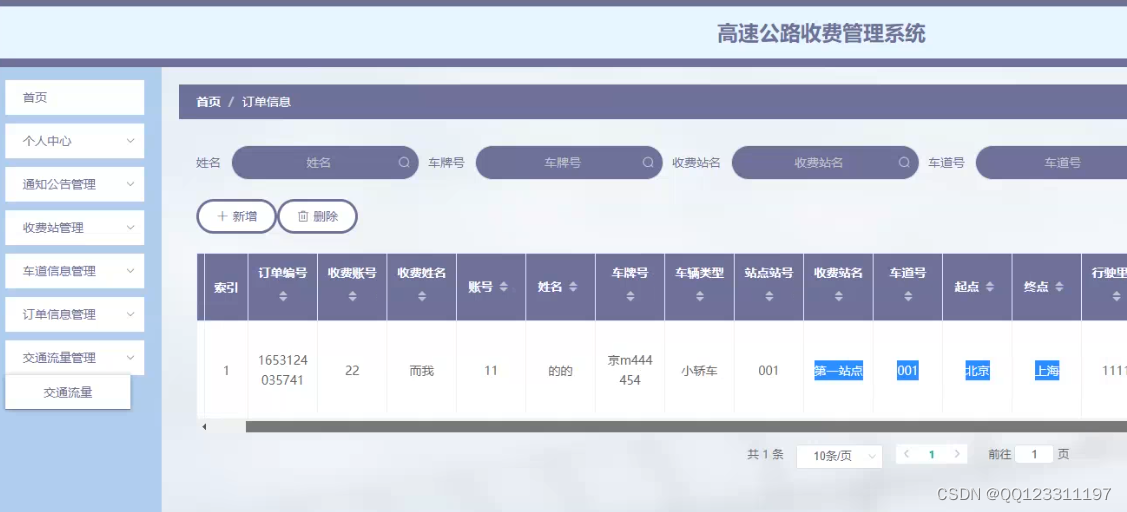This screenshot has width=1127, height=512.
Task: Click the 车牌号 search input
Action: pyautogui.click(x=569, y=163)
